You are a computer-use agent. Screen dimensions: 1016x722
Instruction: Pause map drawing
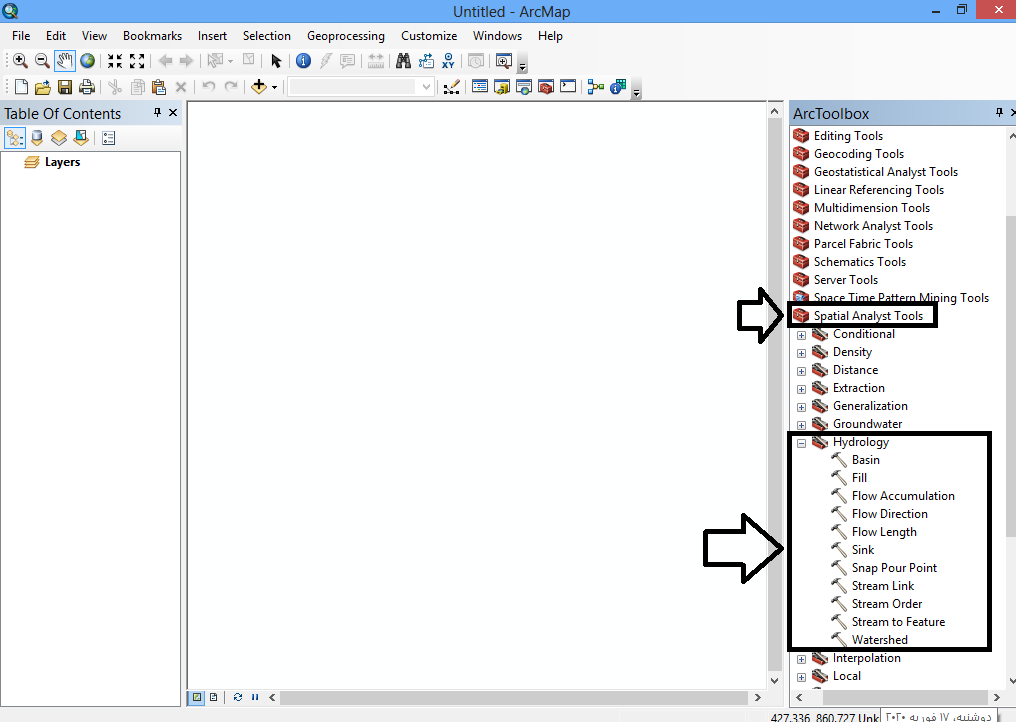coord(255,697)
